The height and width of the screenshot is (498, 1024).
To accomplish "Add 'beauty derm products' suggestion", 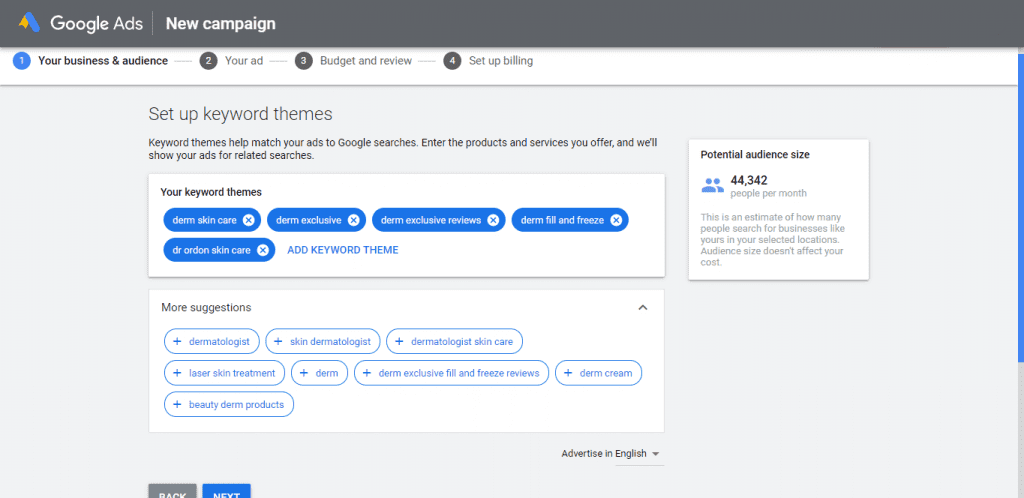I will tap(228, 405).
